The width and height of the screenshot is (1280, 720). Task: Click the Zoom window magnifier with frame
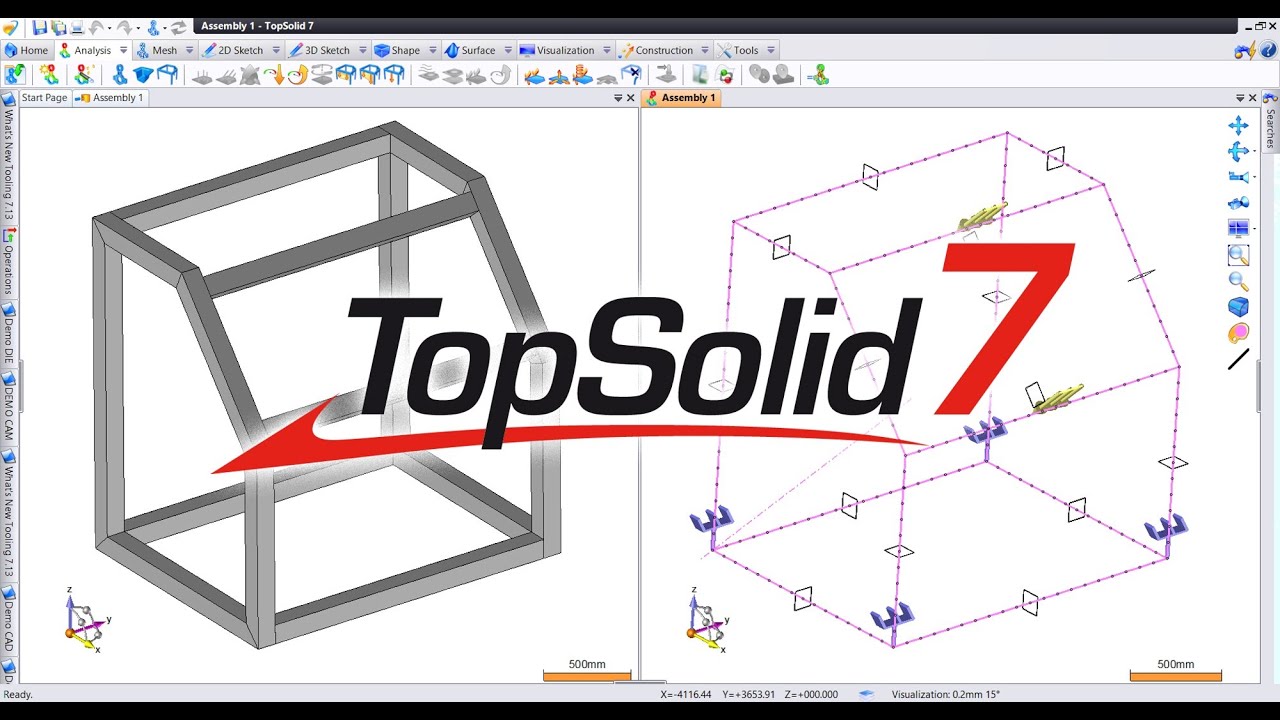click(1238, 255)
